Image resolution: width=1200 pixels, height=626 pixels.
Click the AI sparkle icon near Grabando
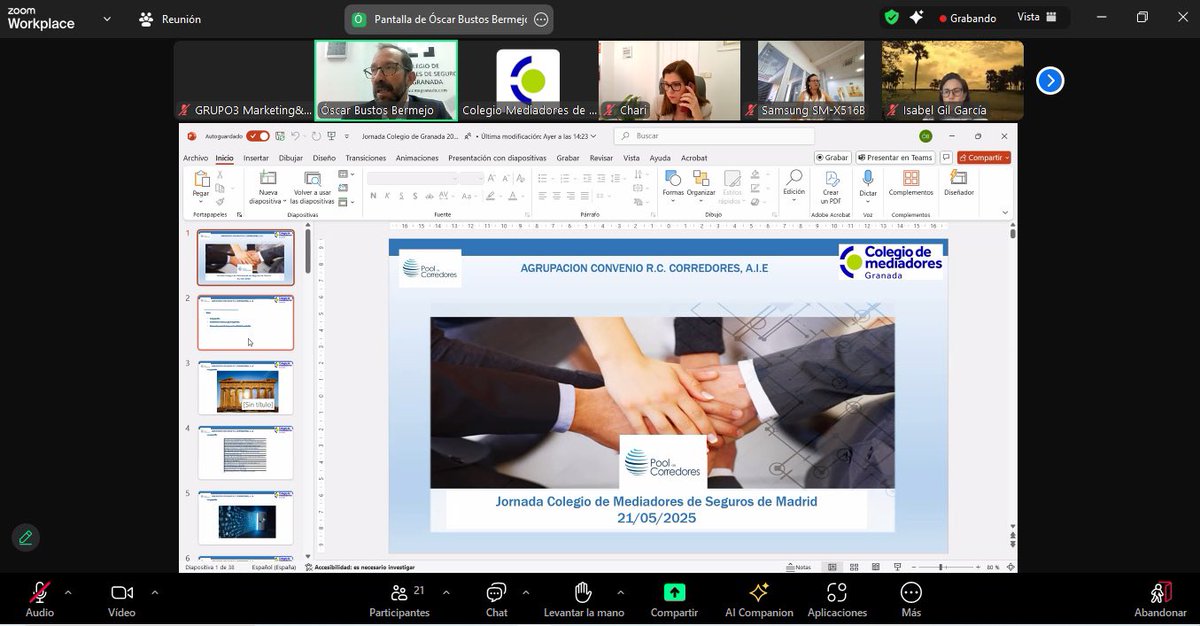pos(916,17)
